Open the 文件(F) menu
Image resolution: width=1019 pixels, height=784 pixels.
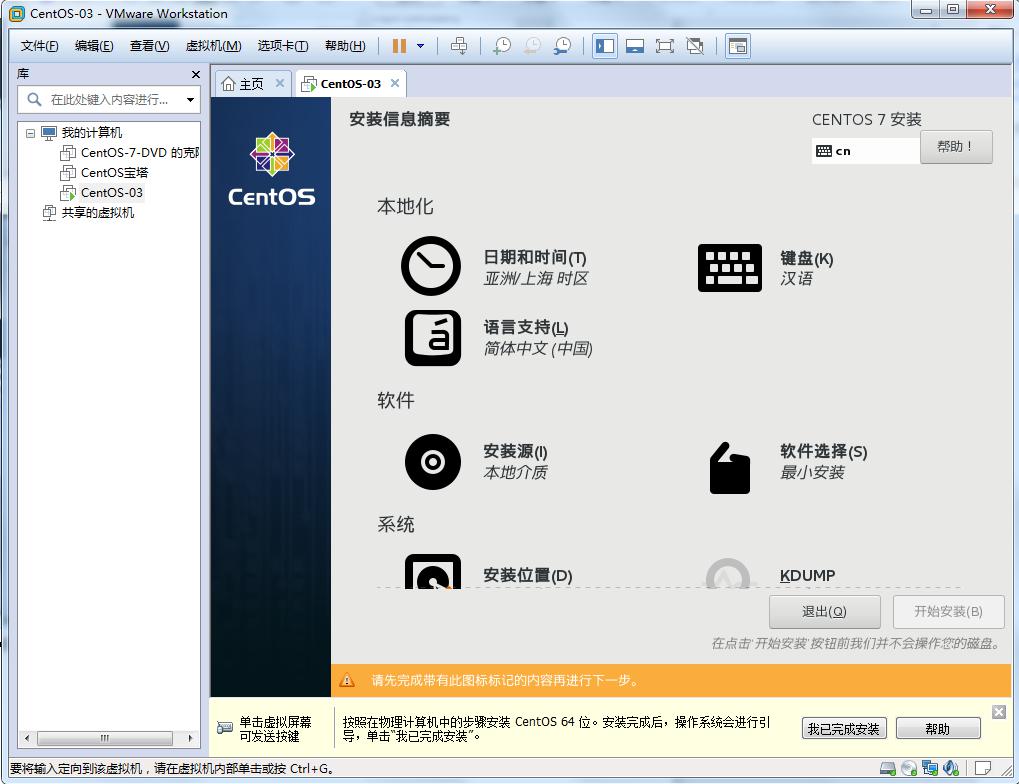point(40,46)
